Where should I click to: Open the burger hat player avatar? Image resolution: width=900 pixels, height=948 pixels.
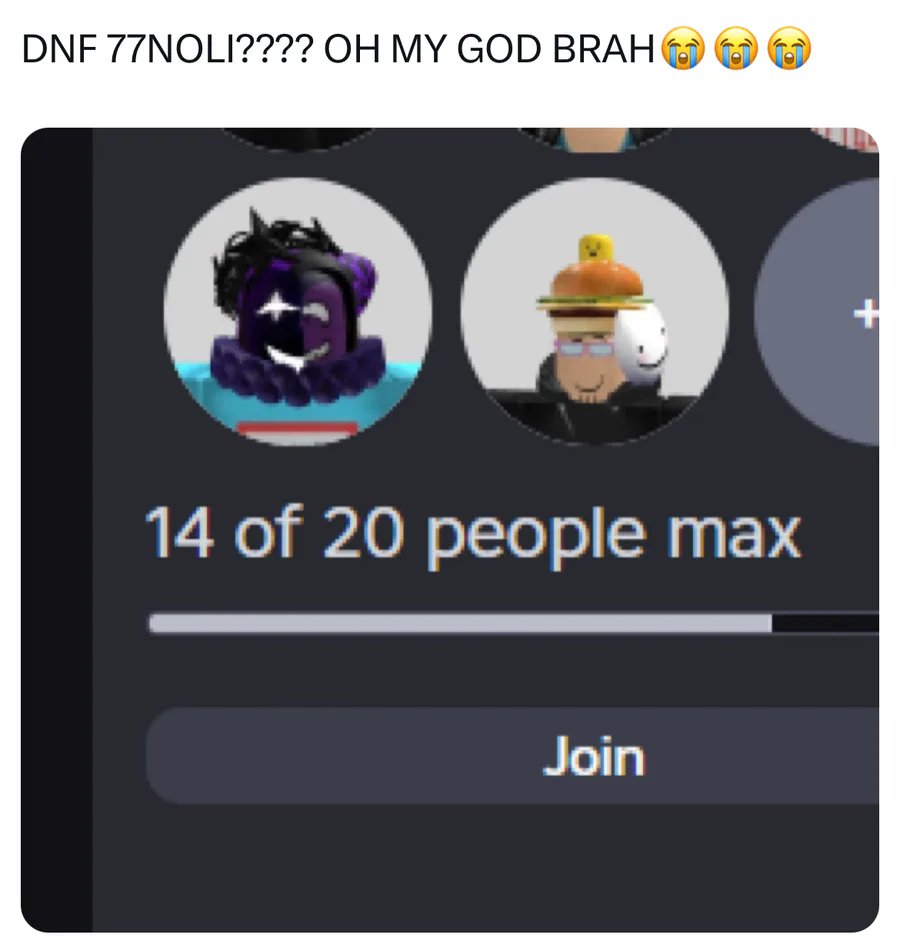595,311
